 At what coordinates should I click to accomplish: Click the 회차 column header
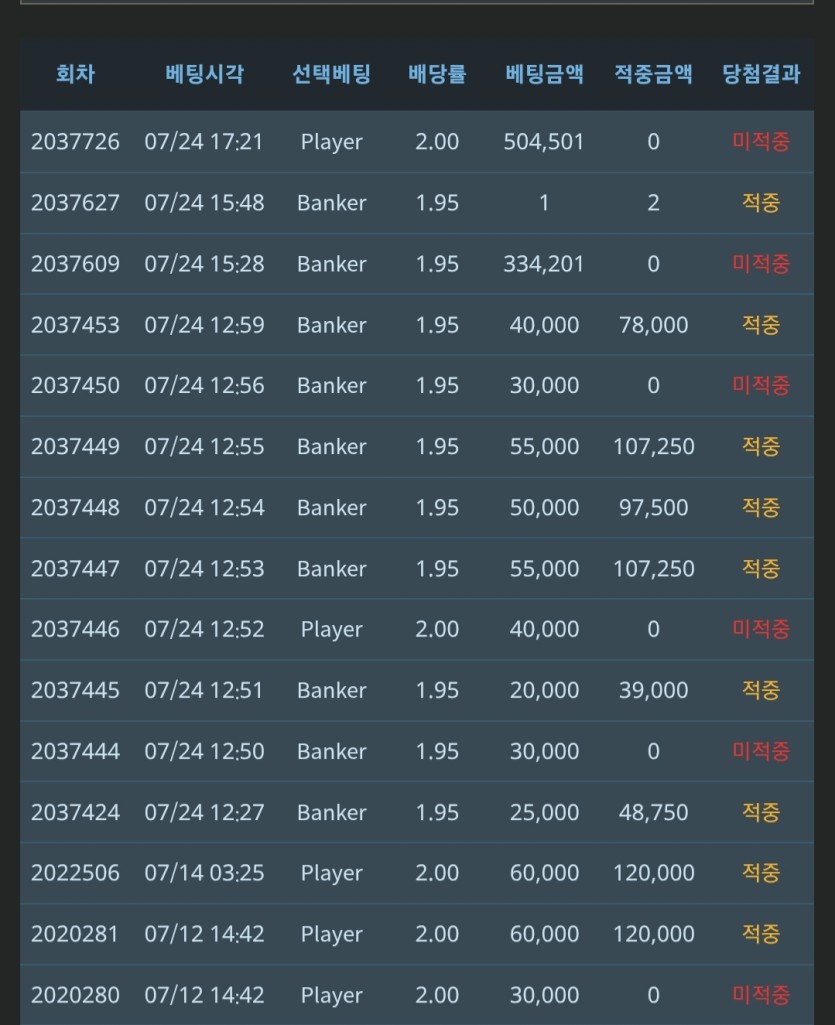click(75, 74)
